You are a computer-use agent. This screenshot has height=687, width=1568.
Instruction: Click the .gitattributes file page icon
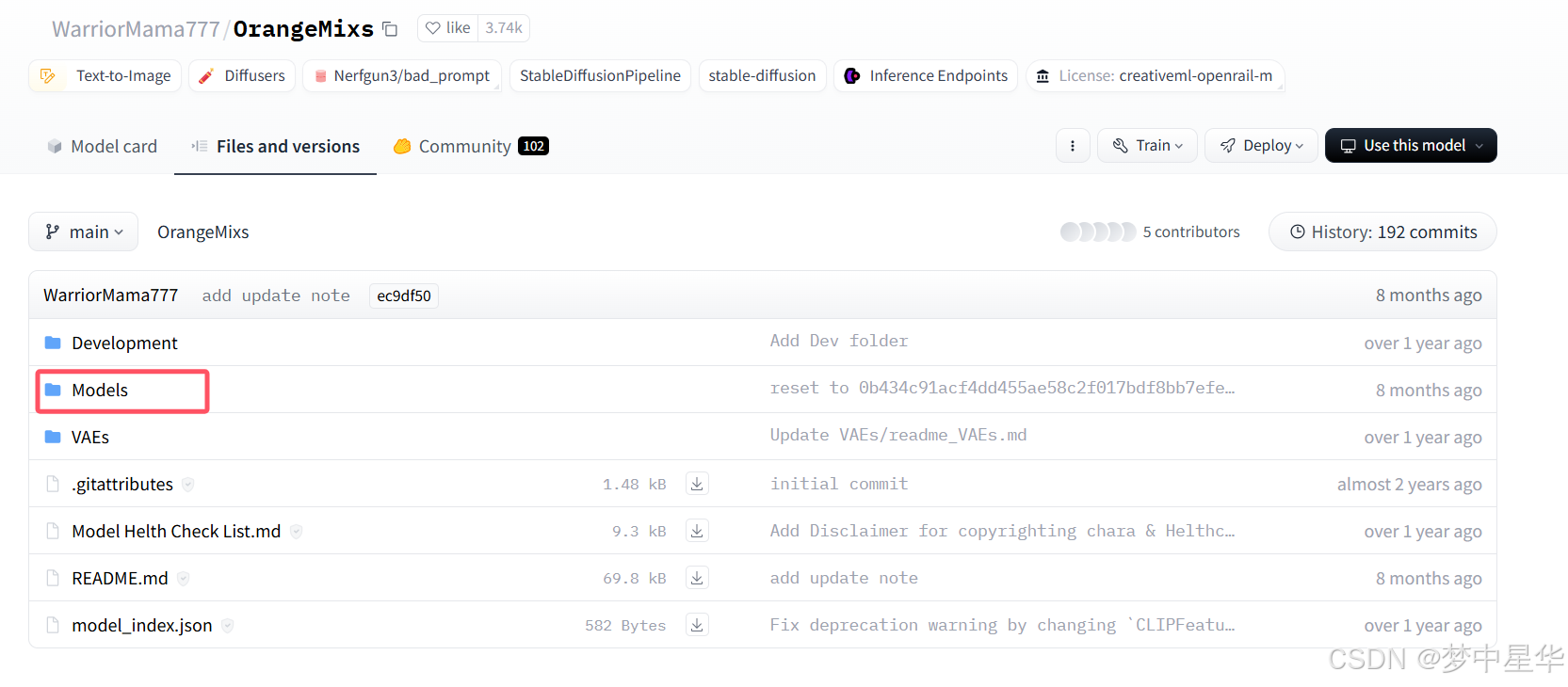[53, 484]
